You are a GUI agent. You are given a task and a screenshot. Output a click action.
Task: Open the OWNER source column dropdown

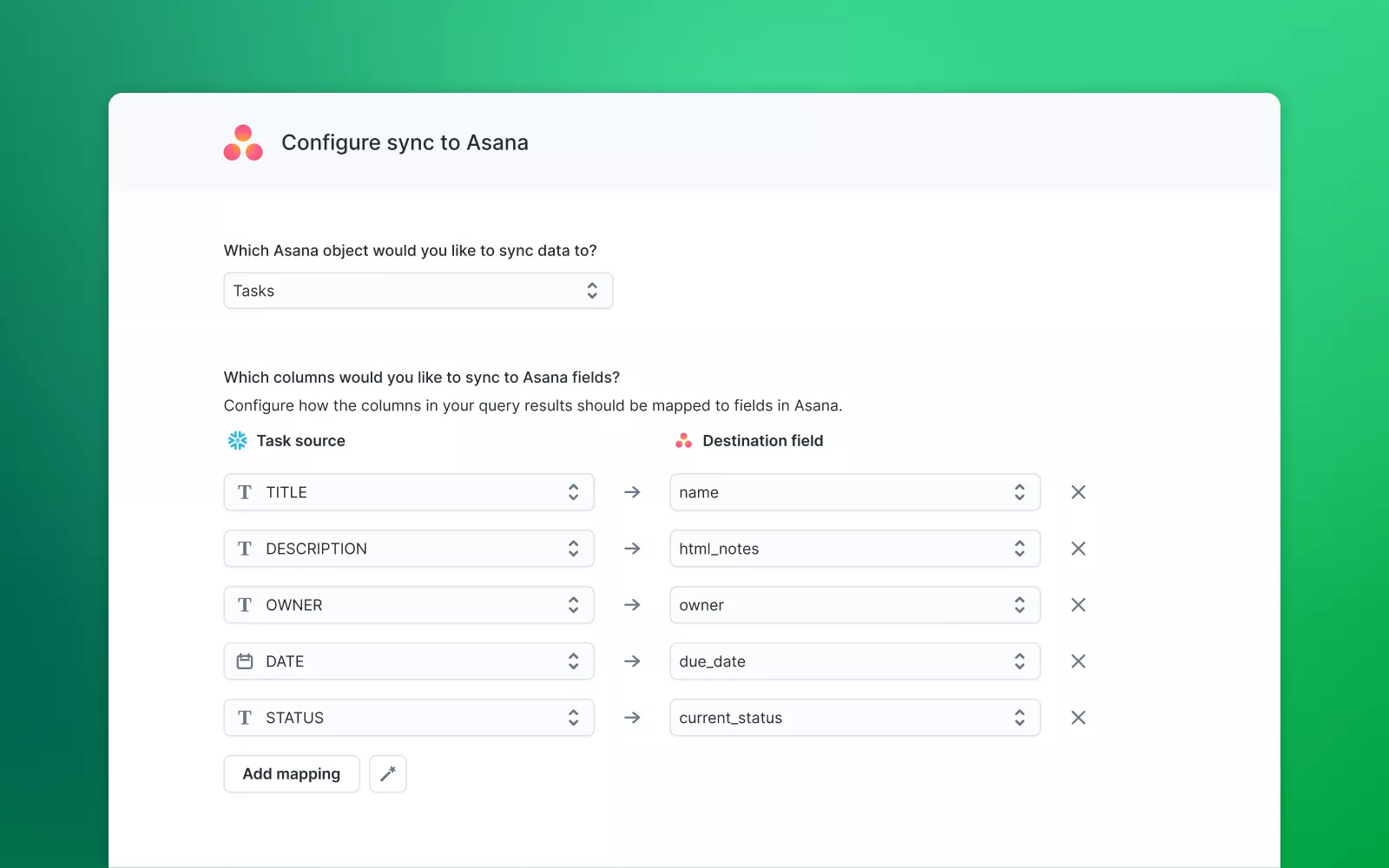point(409,605)
